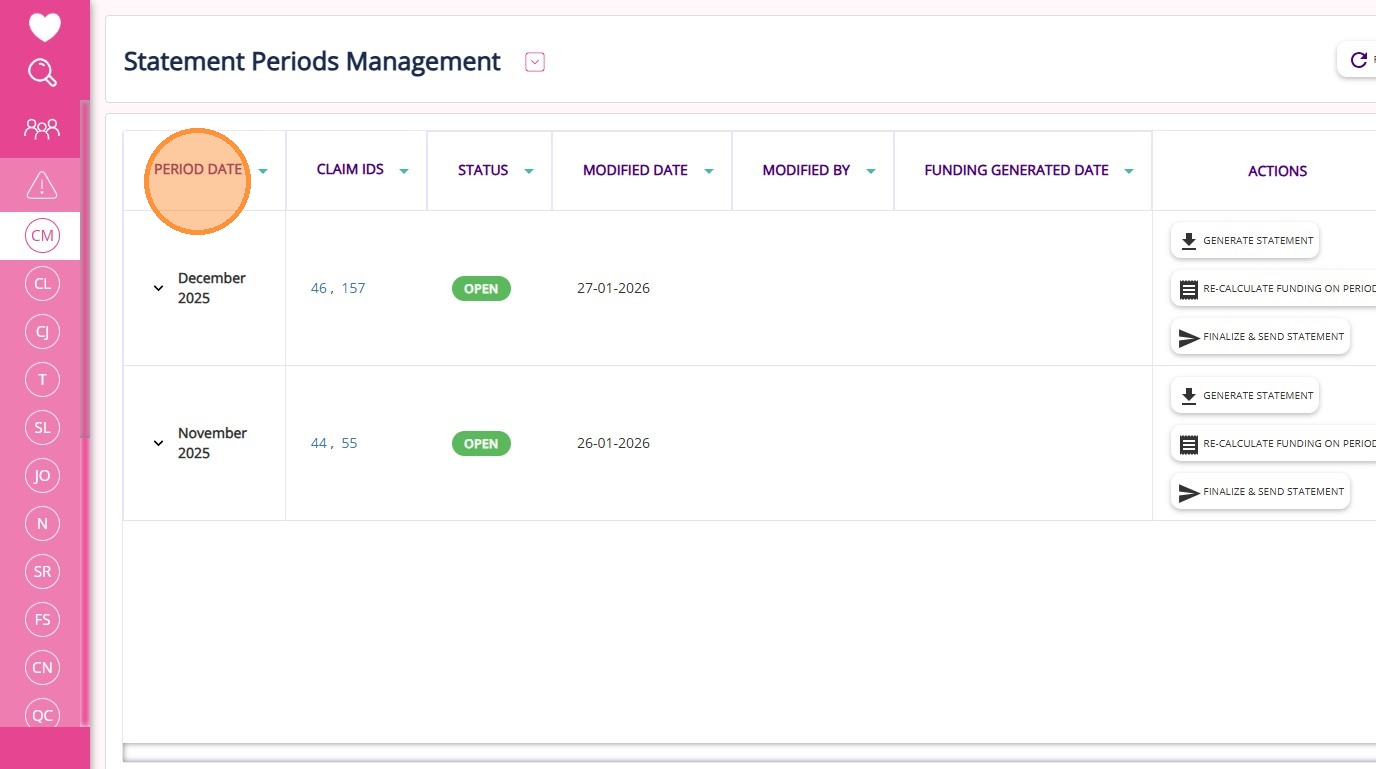Go to the JO sidebar item
The width and height of the screenshot is (1376, 769).
42,476
